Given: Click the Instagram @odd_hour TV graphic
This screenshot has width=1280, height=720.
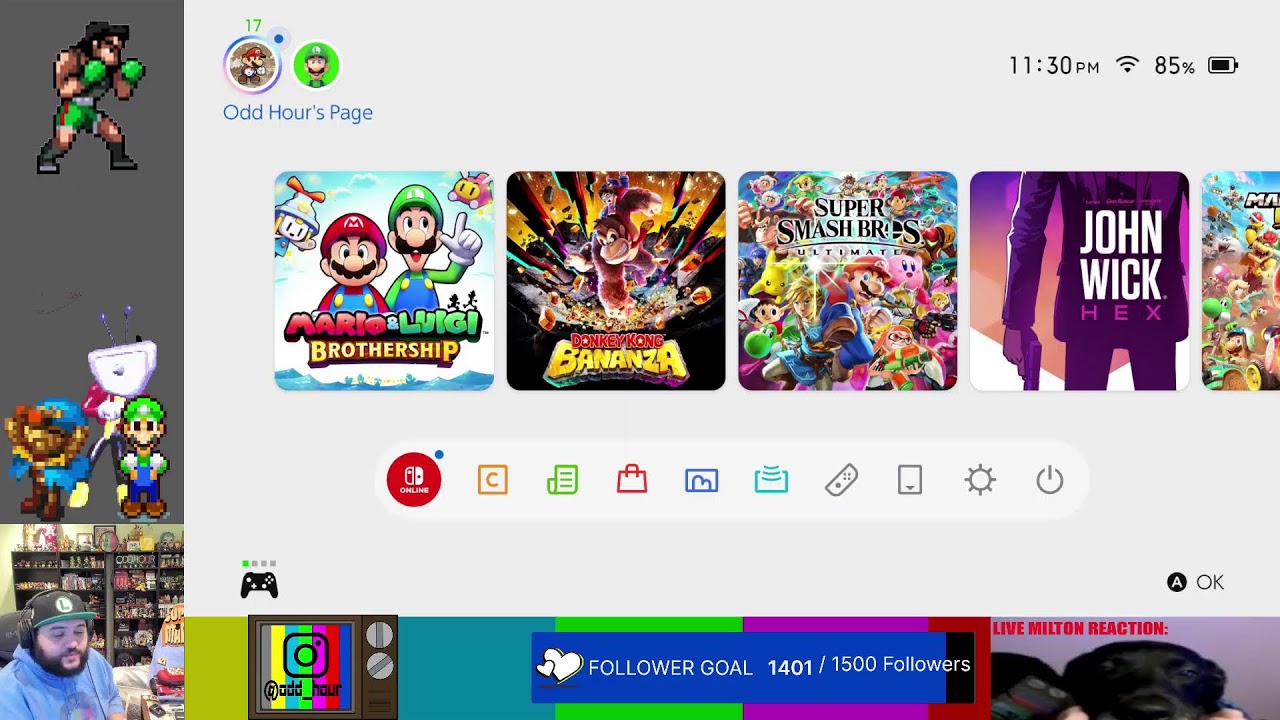Looking at the screenshot, I should 323,668.
